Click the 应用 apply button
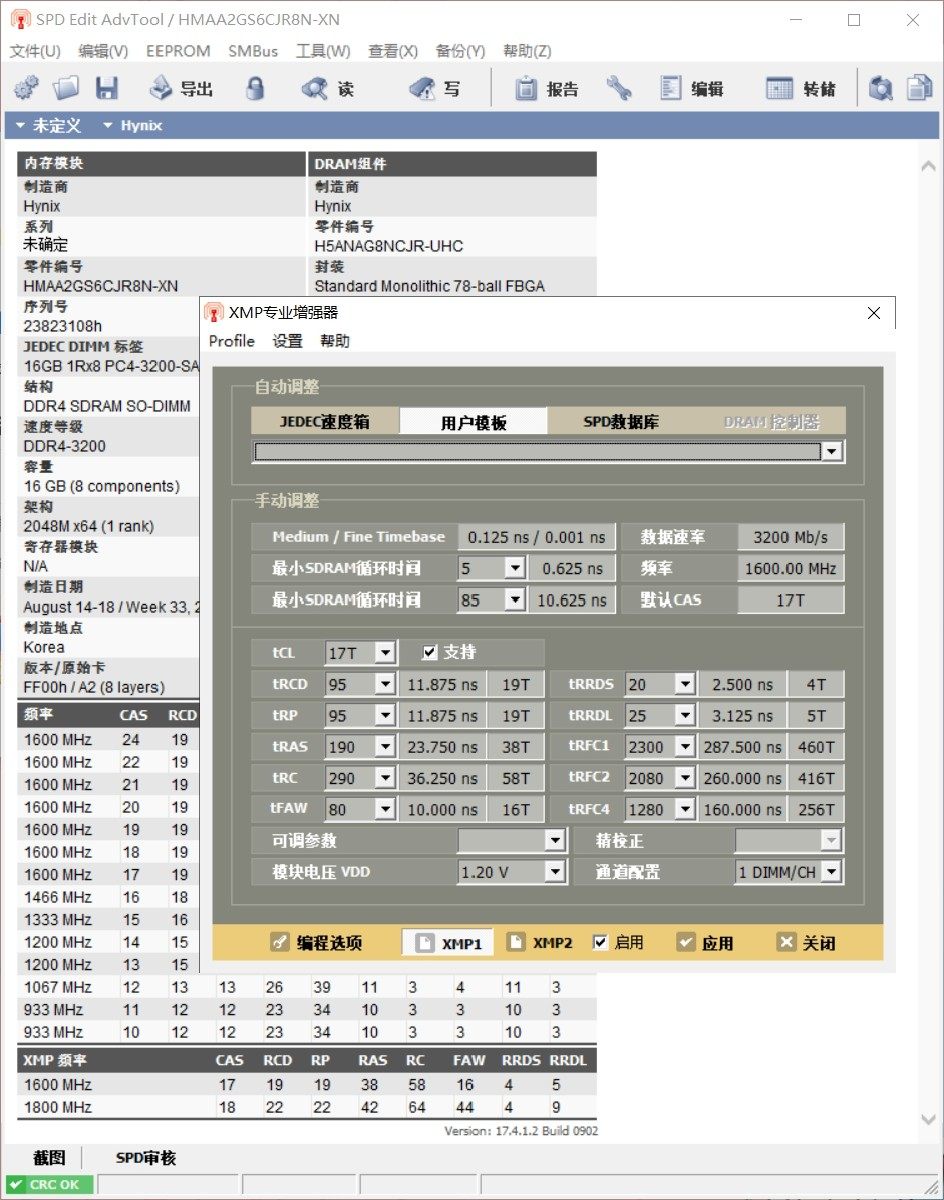The image size is (944, 1200). (x=705, y=942)
